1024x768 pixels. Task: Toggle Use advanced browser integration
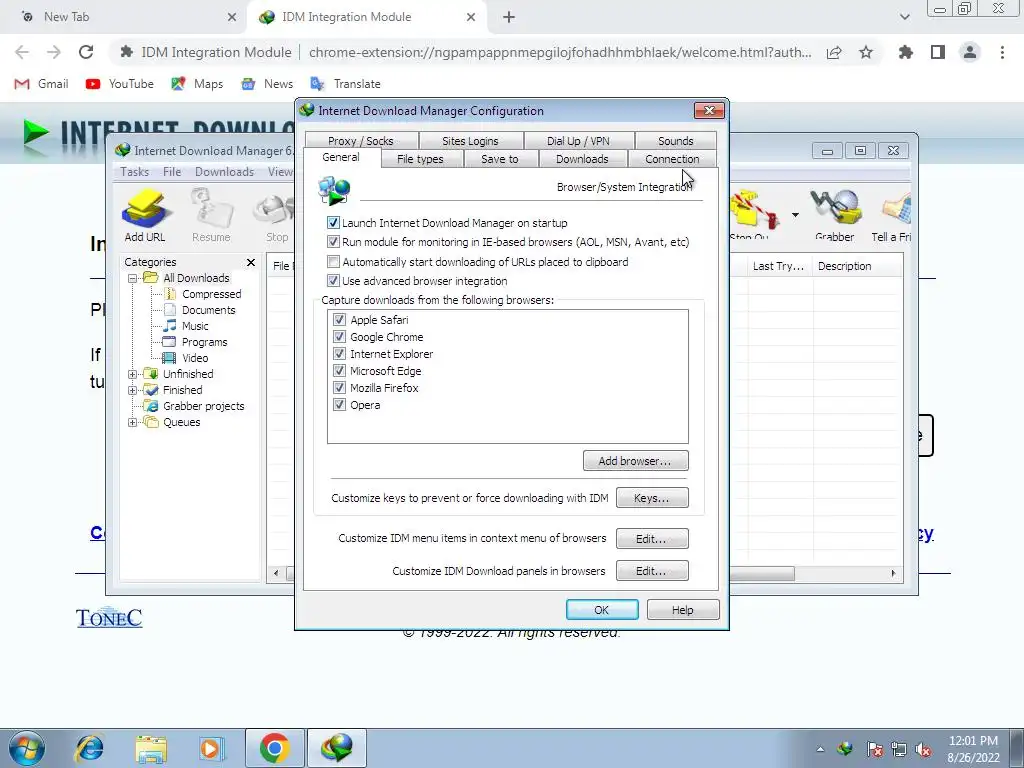click(x=333, y=281)
